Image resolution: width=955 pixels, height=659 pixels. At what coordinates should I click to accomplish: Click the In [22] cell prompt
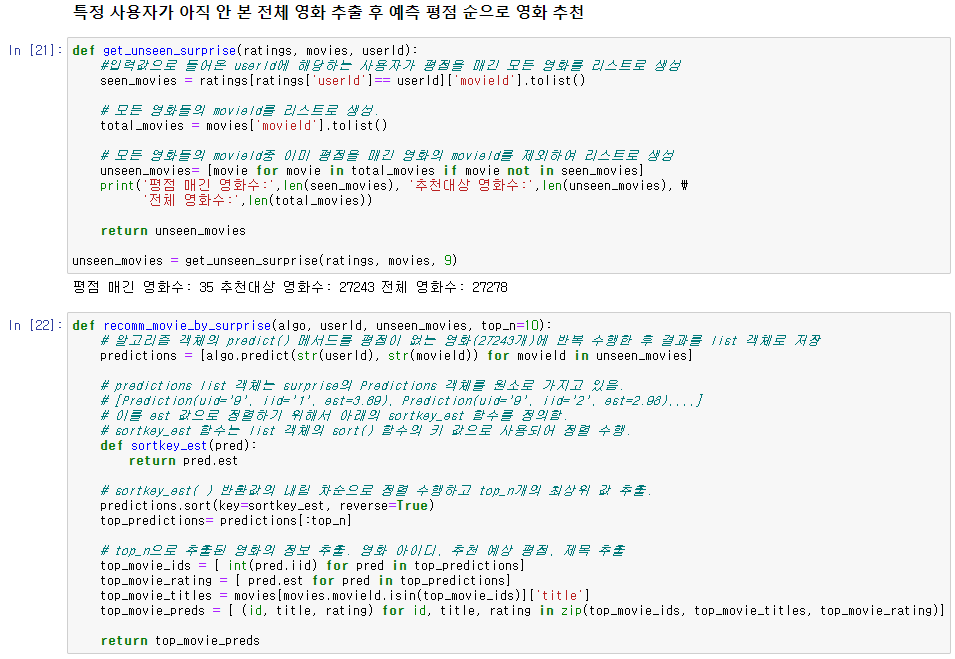coord(35,325)
